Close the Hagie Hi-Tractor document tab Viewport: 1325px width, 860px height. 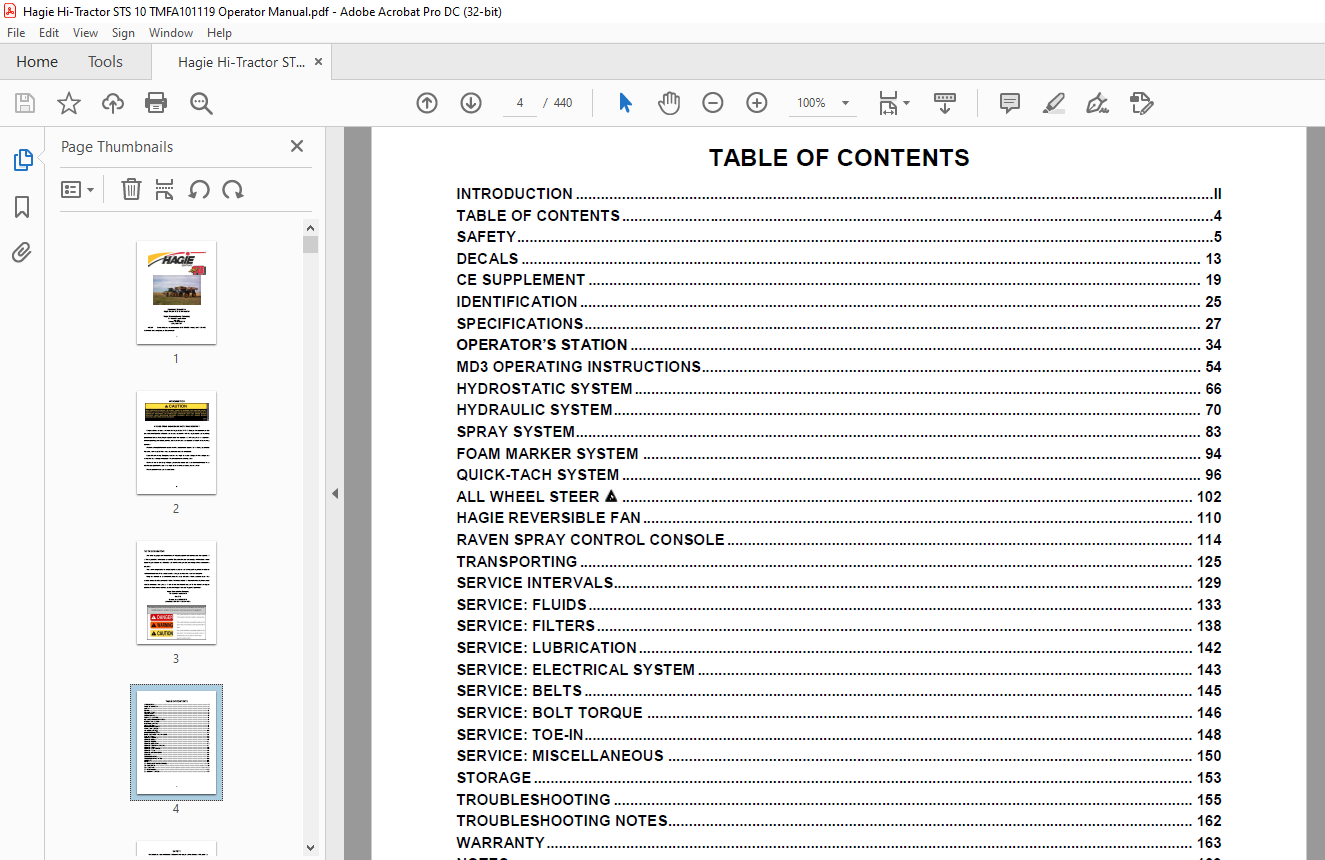coord(318,62)
